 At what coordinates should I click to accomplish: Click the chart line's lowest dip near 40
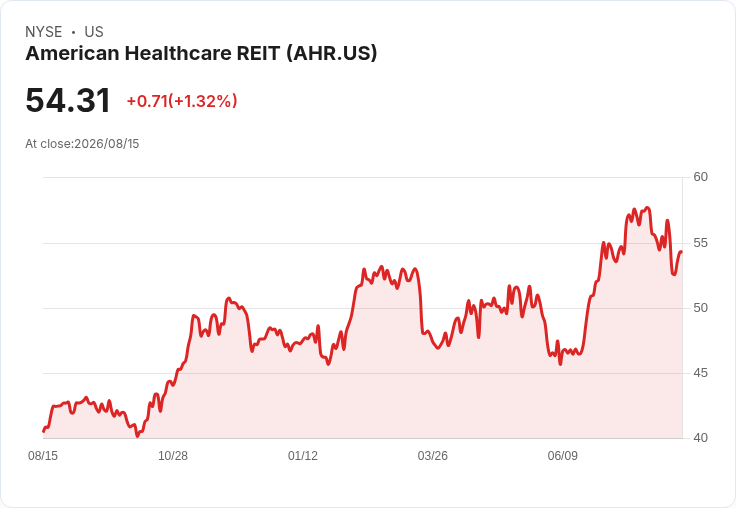click(x=138, y=436)
